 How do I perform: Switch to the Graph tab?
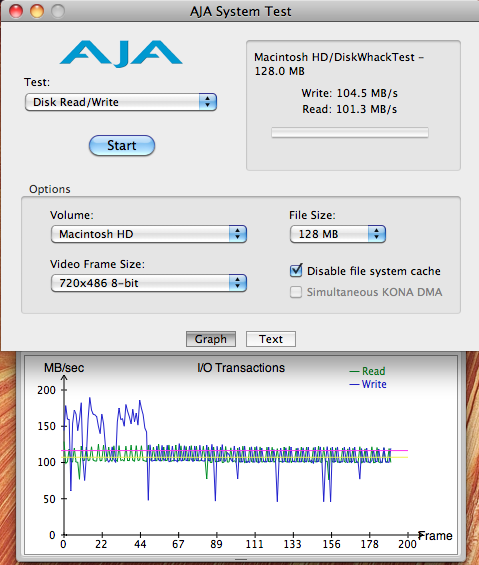211,339
